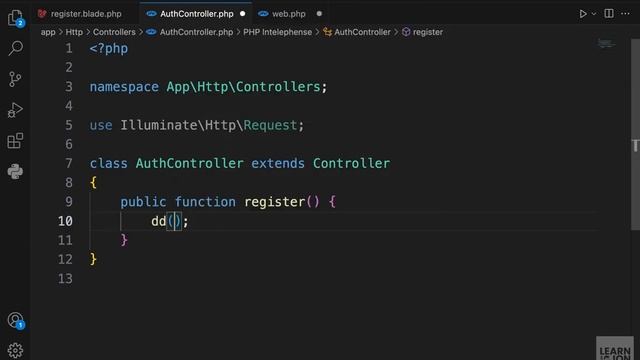Click the PHP file icon in breadcrumb
The image size is (640, 360).
[x=151, y=32]
